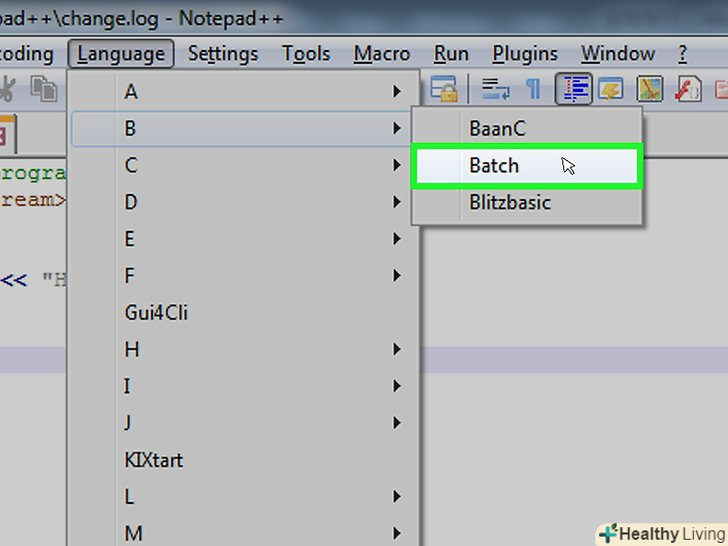The image size is (728, 546).
Task: Choose the Gui4Cli language
Action: (244, 312)
